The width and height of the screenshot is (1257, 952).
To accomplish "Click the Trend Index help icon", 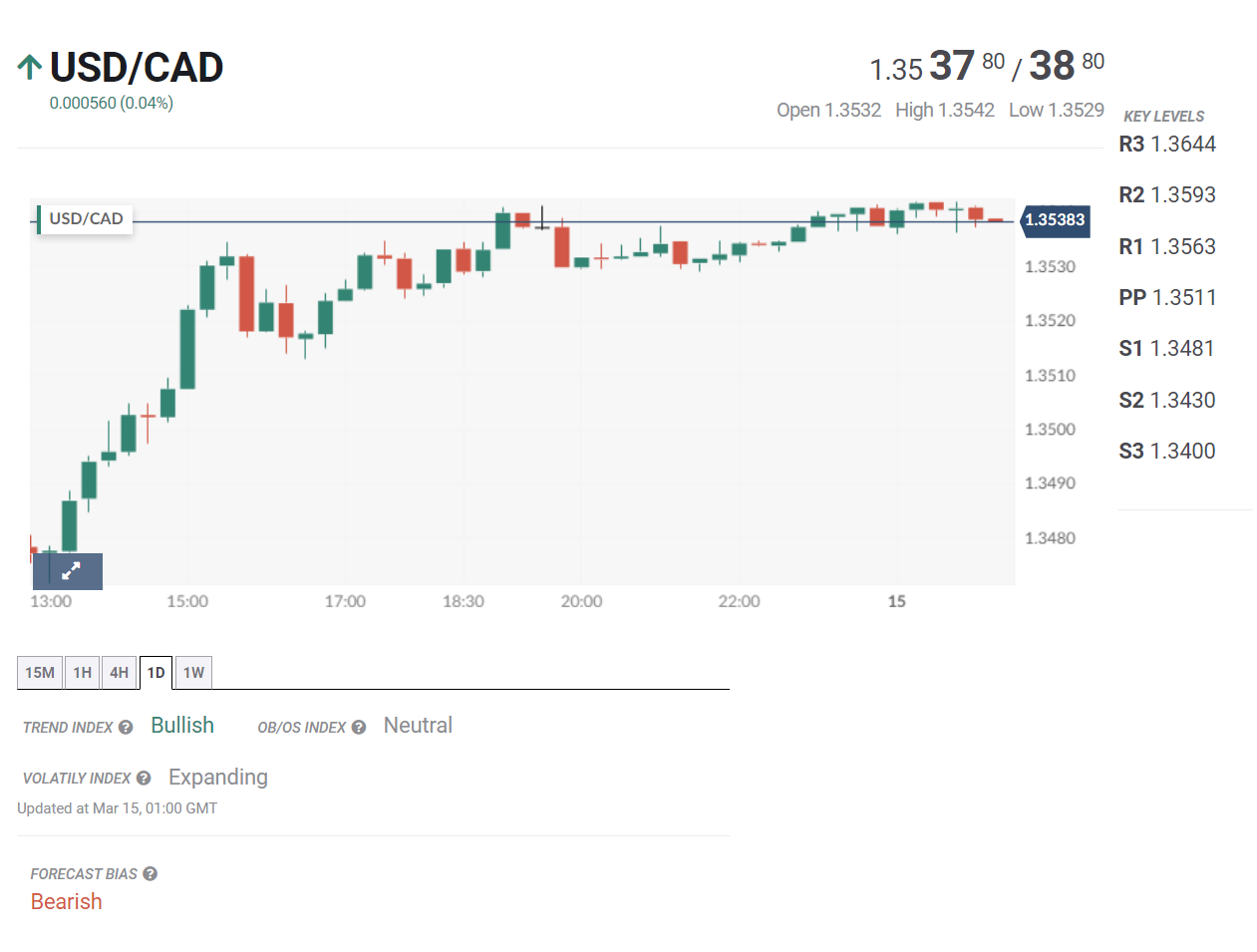I will tap(126, 728).
